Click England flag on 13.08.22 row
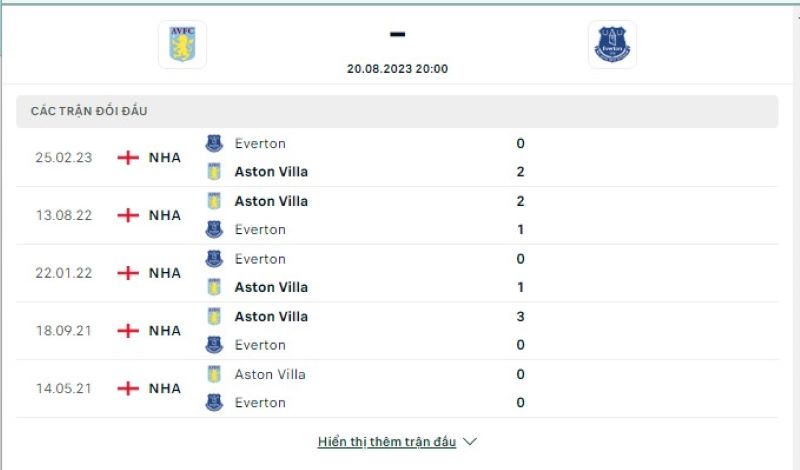 click(x=128, y=215)
